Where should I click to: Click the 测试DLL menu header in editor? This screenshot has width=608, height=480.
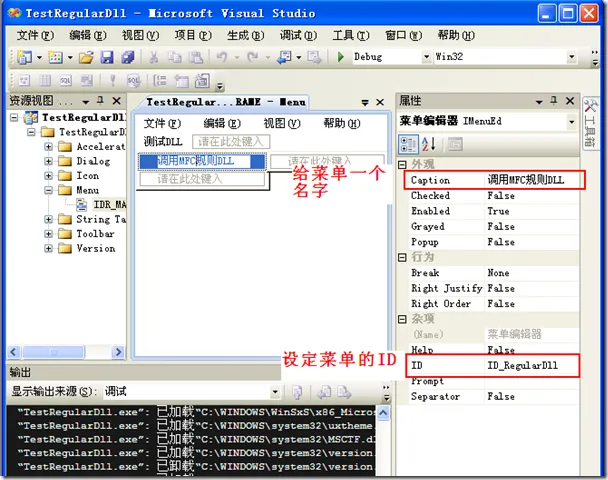(163, 142)
